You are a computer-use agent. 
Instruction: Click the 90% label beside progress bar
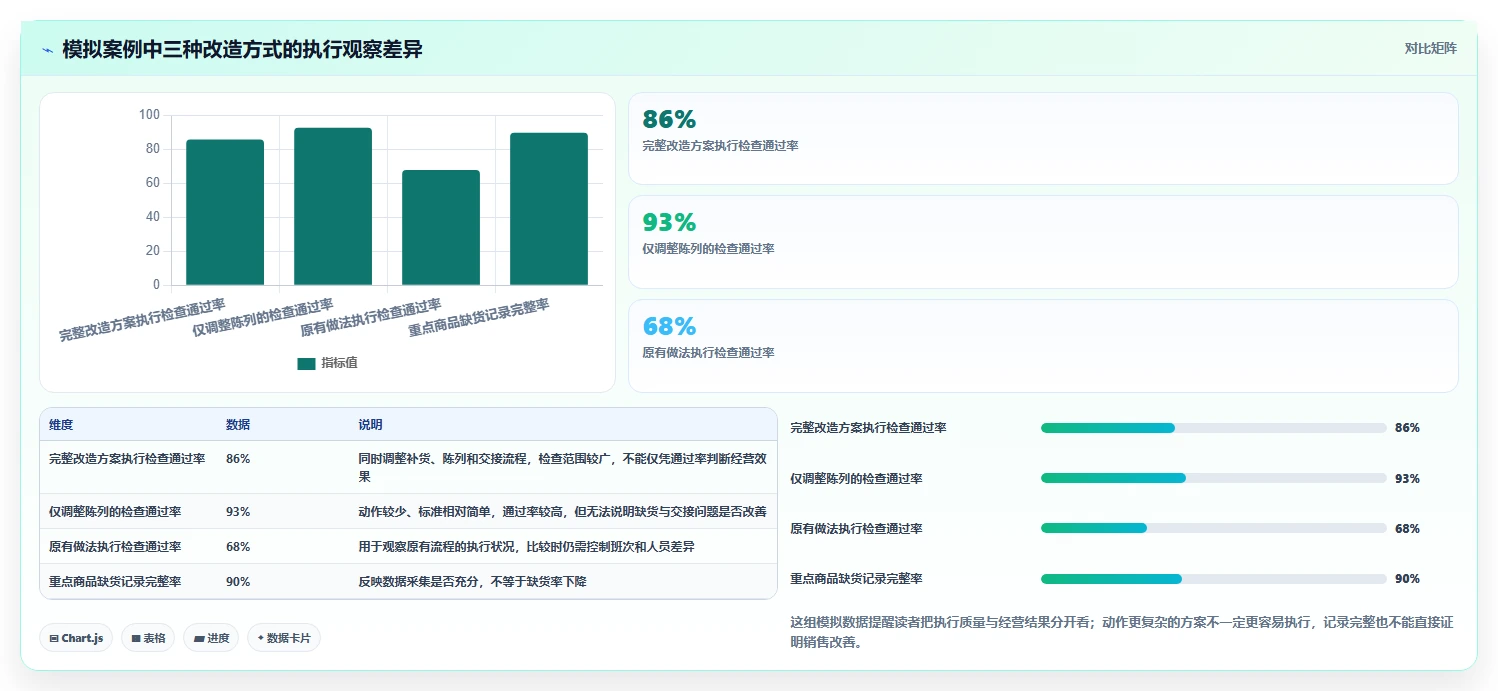click(1407, 579)
